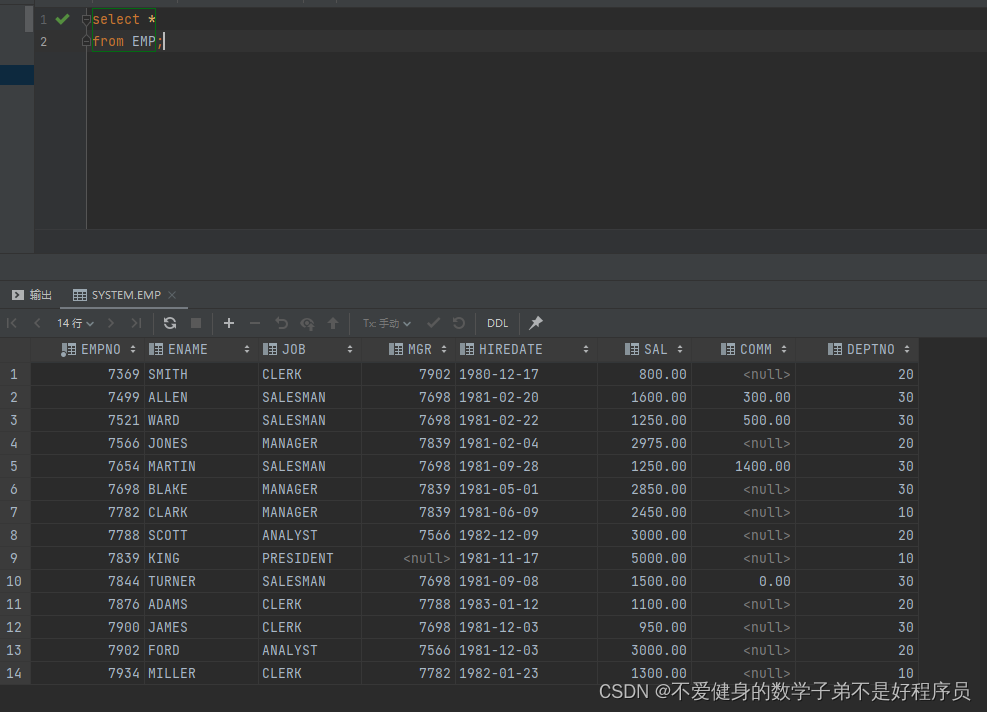Image resolution: width=987 pixels, height=712 pixels.
Task: Click the 1983-01-12 hire date cell
Action: 526,604
